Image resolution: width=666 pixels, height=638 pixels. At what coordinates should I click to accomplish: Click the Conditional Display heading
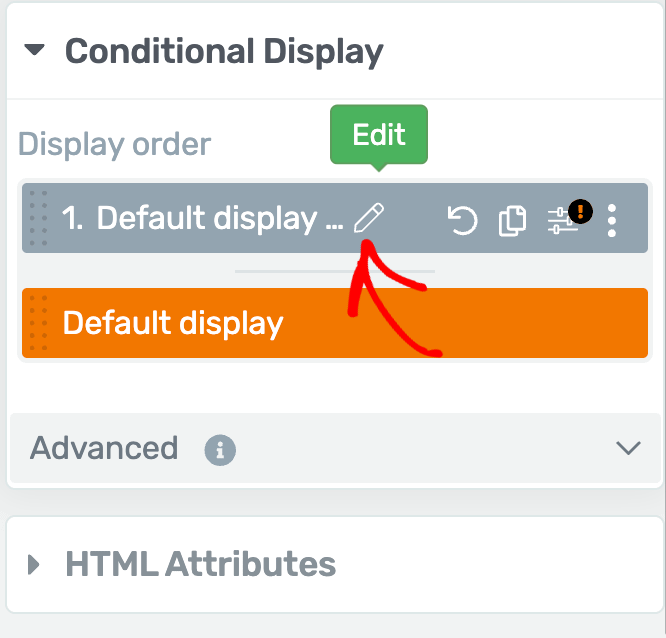tap(224, 52)
